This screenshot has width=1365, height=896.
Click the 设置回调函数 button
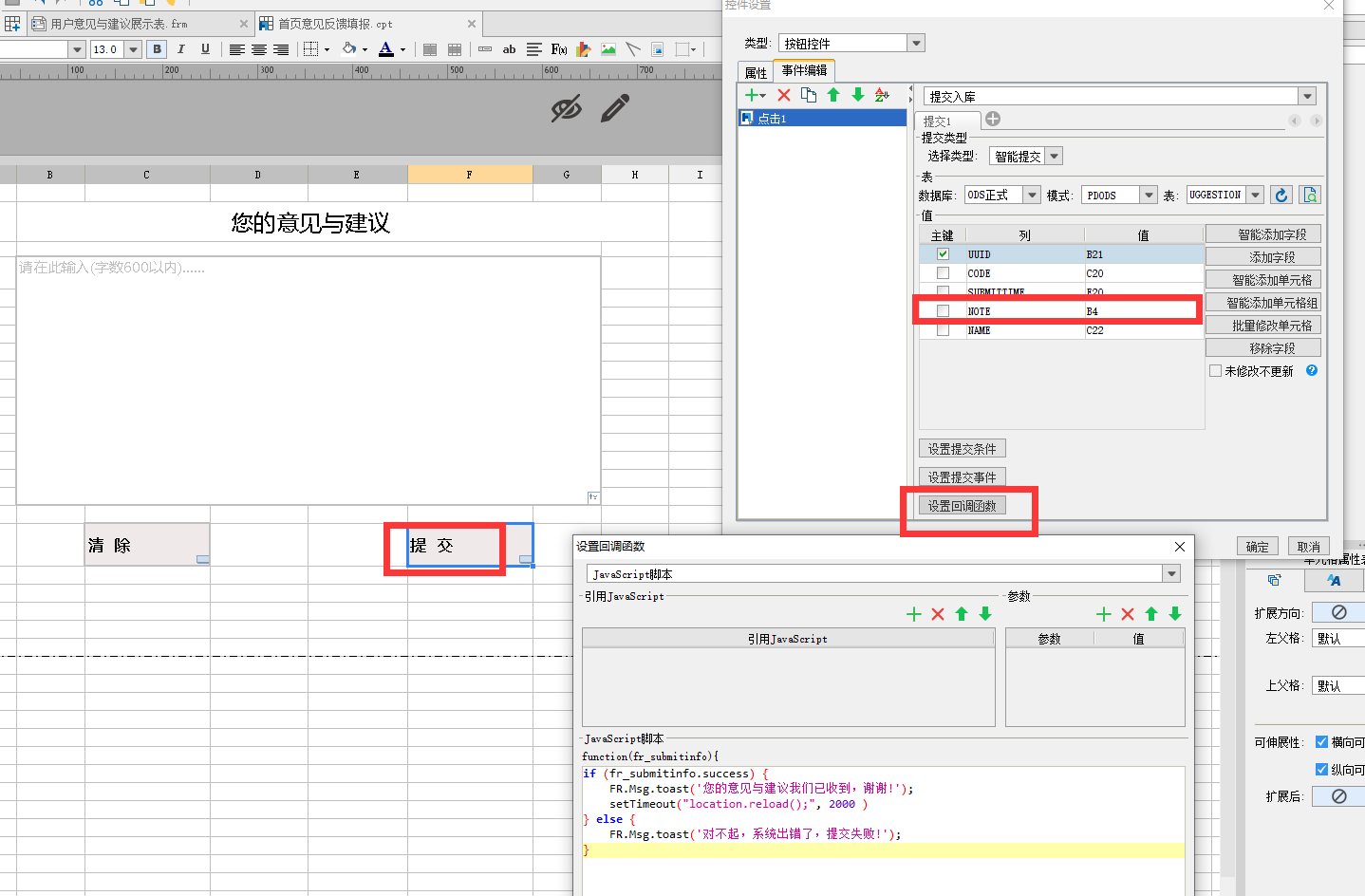point(963,505)
